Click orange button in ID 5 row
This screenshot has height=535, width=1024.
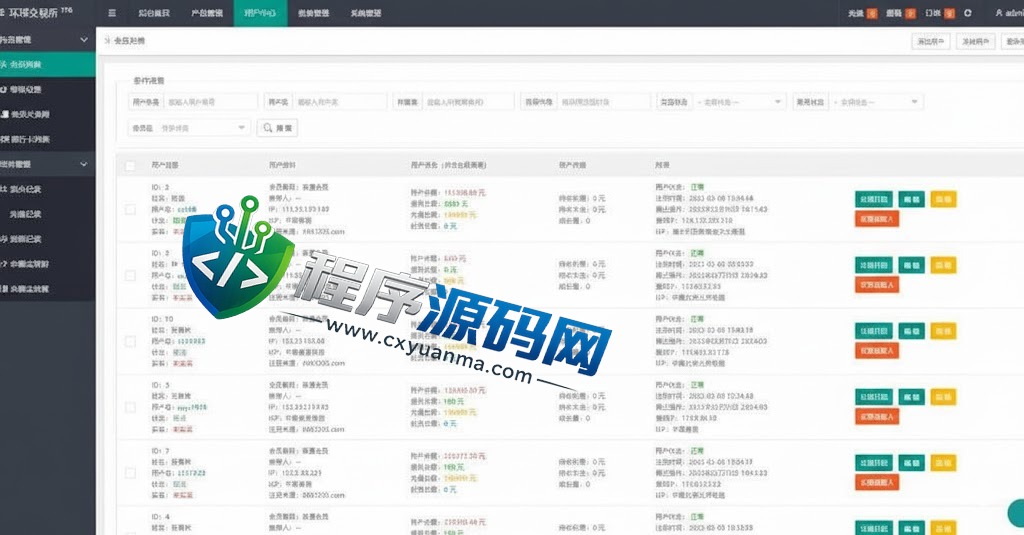(876, 416)
